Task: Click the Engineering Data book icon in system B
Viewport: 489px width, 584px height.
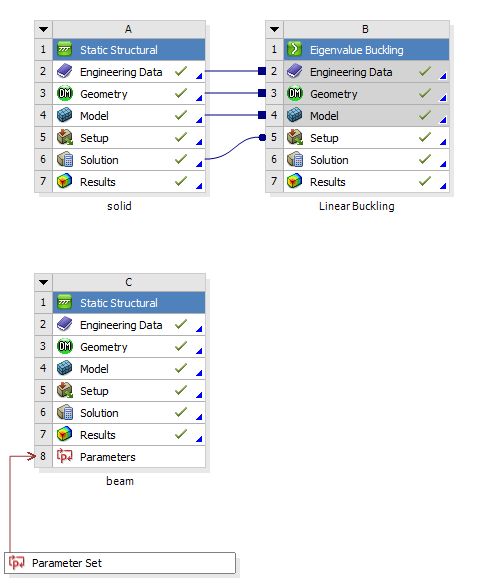Action: pyautogui.click(x=295, y=71)
